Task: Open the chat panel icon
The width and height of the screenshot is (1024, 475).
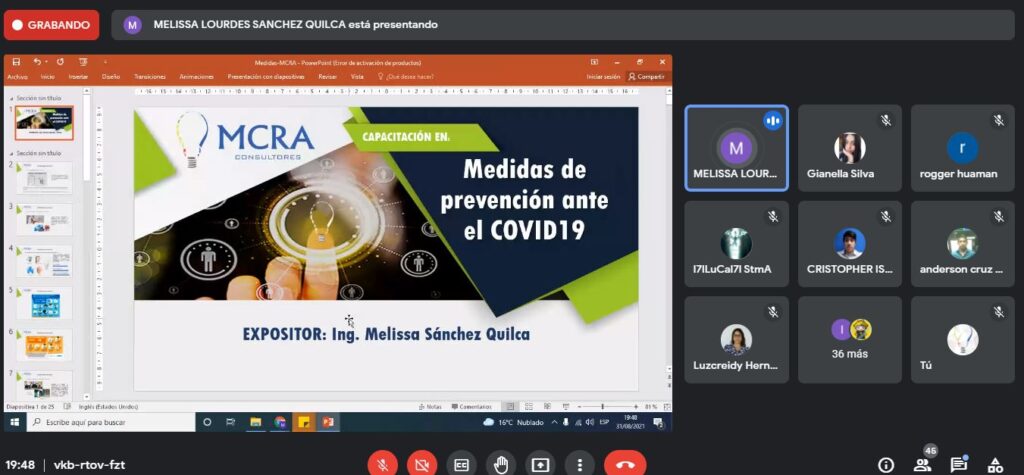Action: click(958, 464)
